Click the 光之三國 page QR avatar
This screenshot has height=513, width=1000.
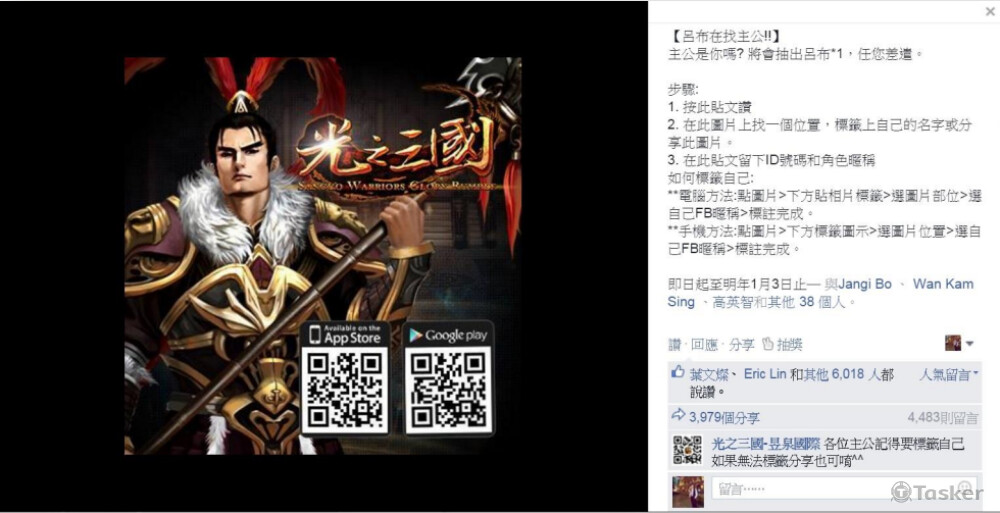click(688, 450)
